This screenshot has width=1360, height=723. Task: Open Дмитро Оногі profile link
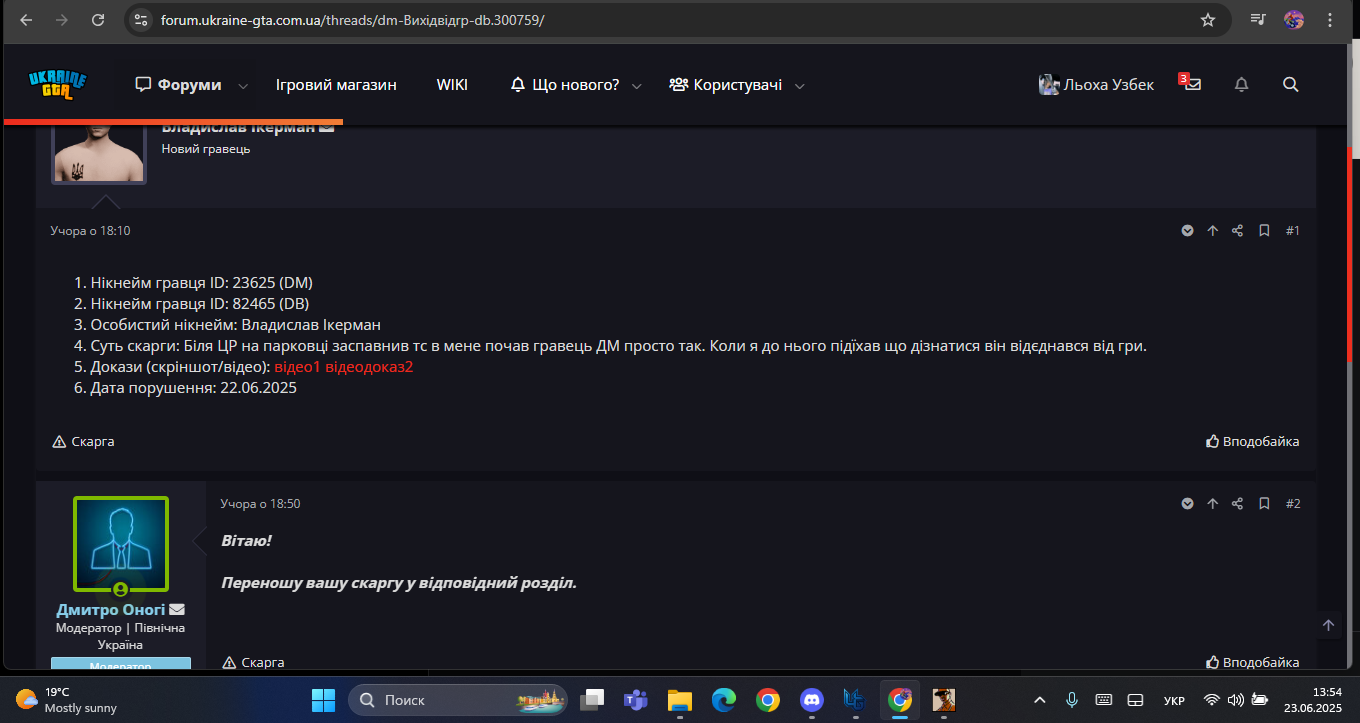click(x=111, y=609)
